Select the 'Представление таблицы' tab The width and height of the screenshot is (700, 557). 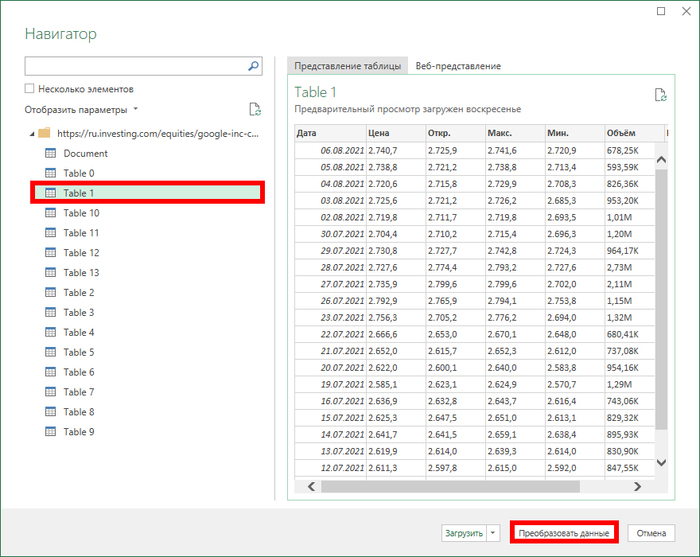348,66
